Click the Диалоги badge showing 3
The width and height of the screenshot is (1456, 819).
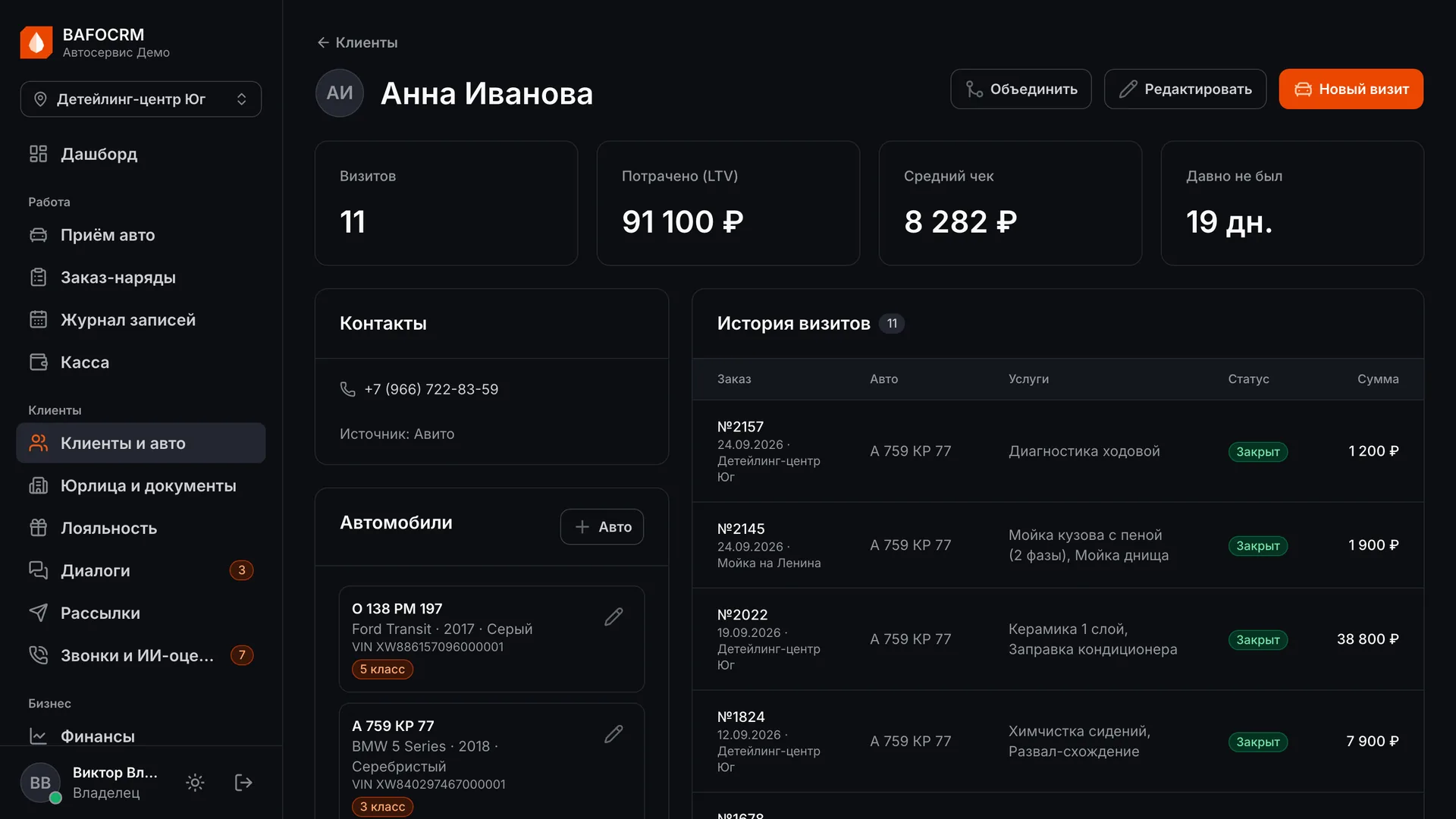242,570
